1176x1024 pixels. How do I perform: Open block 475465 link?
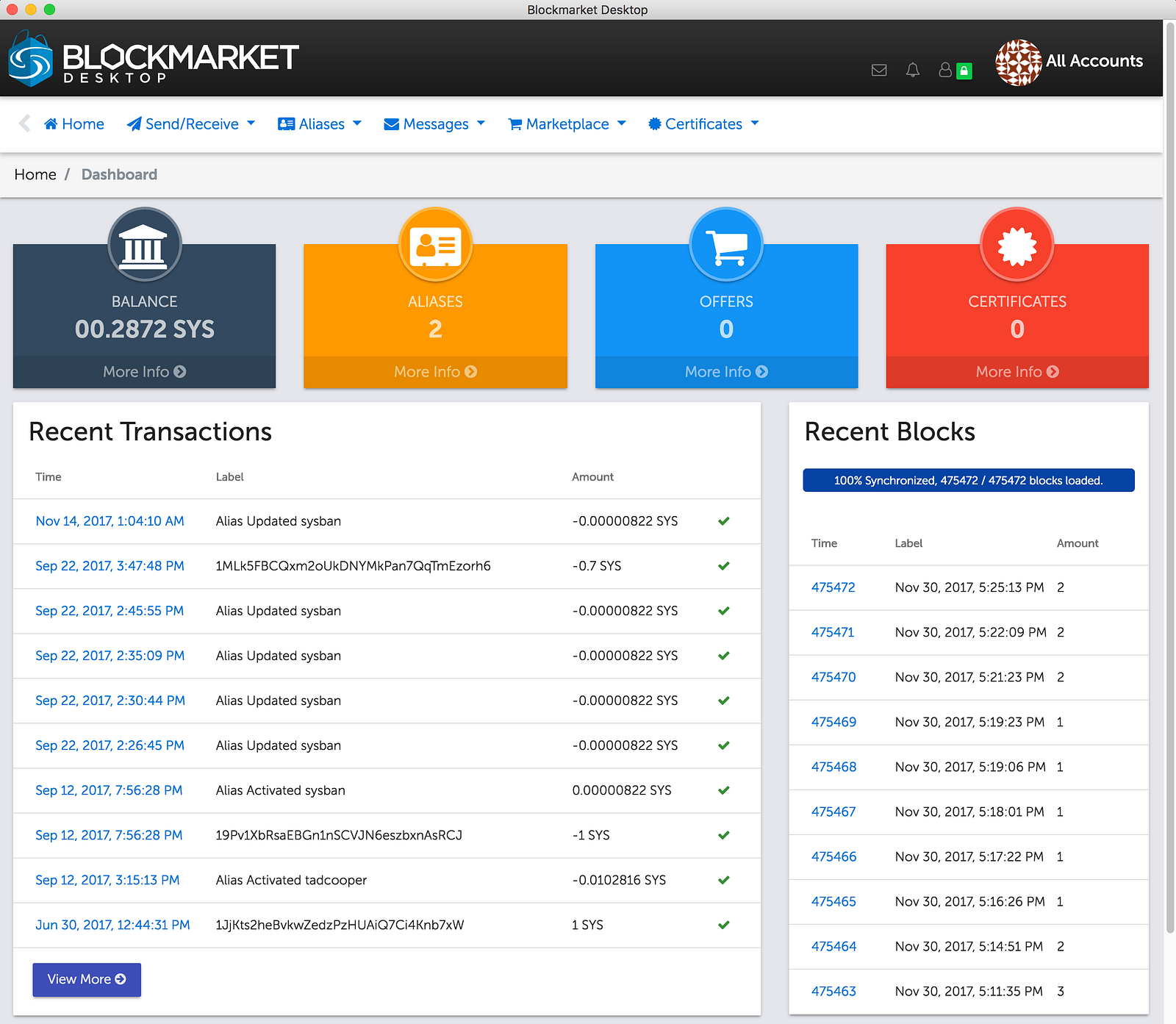point(833,901)
